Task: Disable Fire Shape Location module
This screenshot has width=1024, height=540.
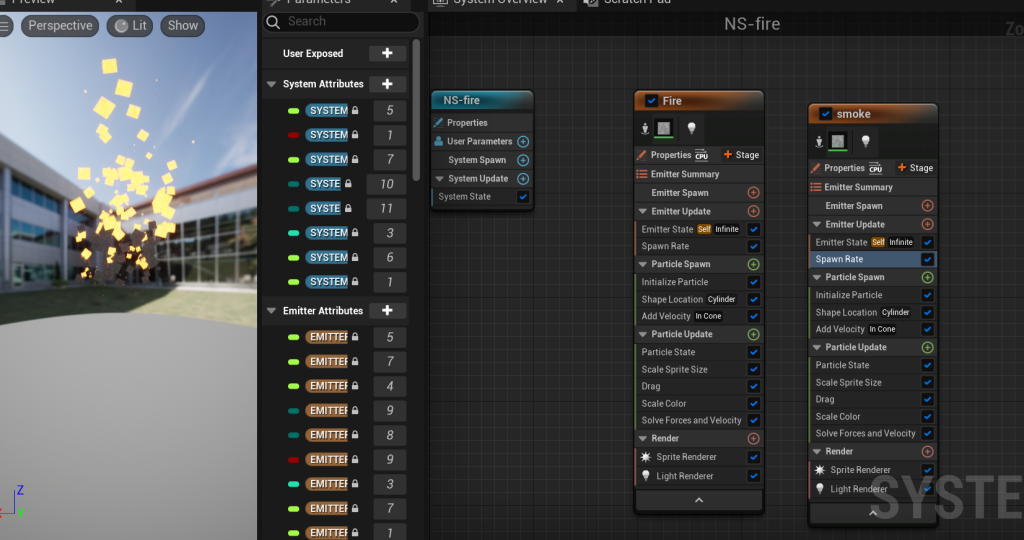Action: click(754, 299)
